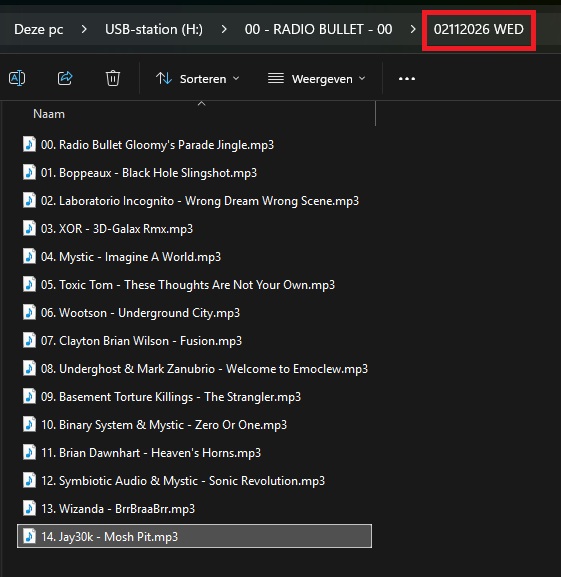Viewport: 561px width, 577px height.
Task: Click the mp3 icon of Laboratorio Incognito track
Action: click(x=29, y=200)
